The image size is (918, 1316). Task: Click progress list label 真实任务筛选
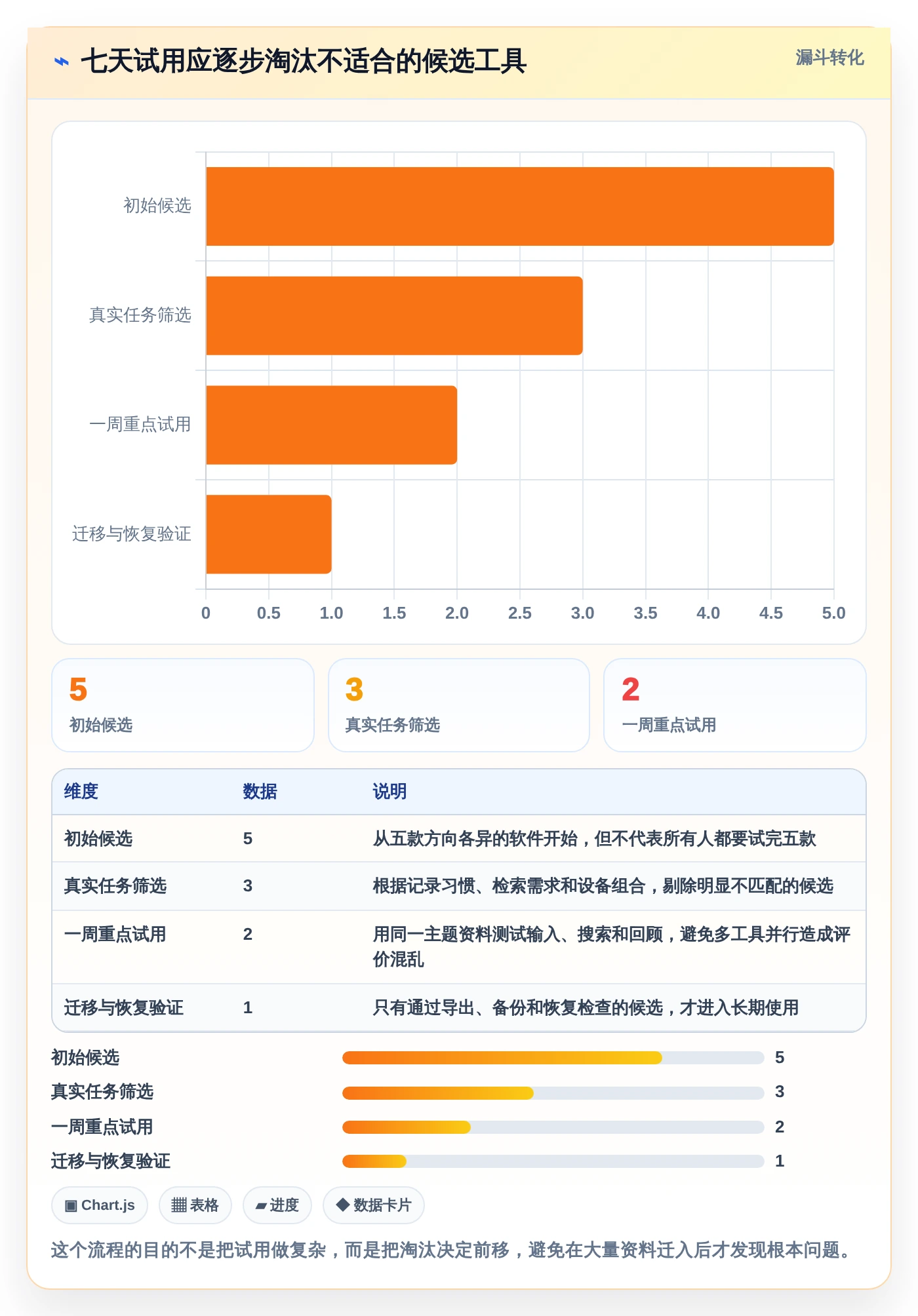(102, 1092)
